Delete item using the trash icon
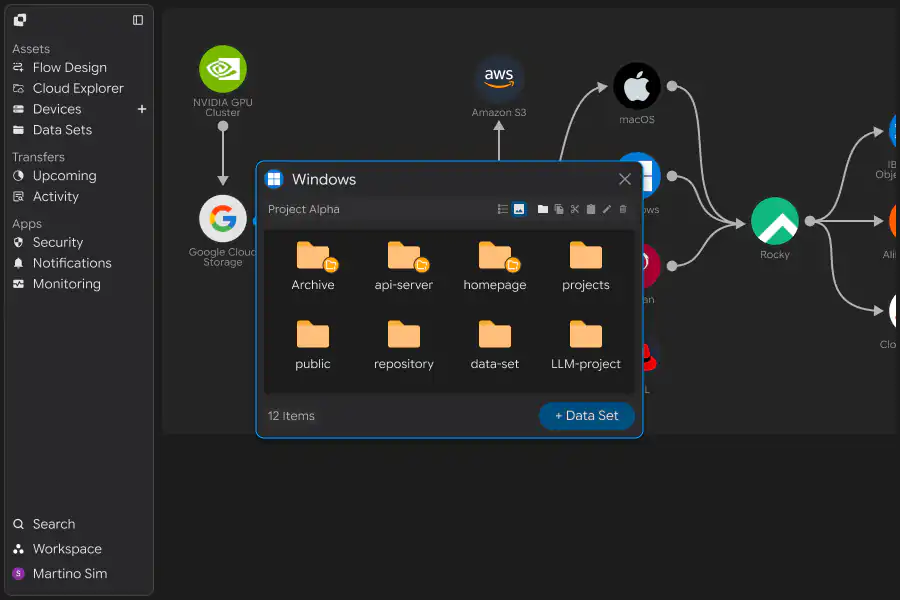The width and height of the screenshot is (900, 600). pos(623,209)
